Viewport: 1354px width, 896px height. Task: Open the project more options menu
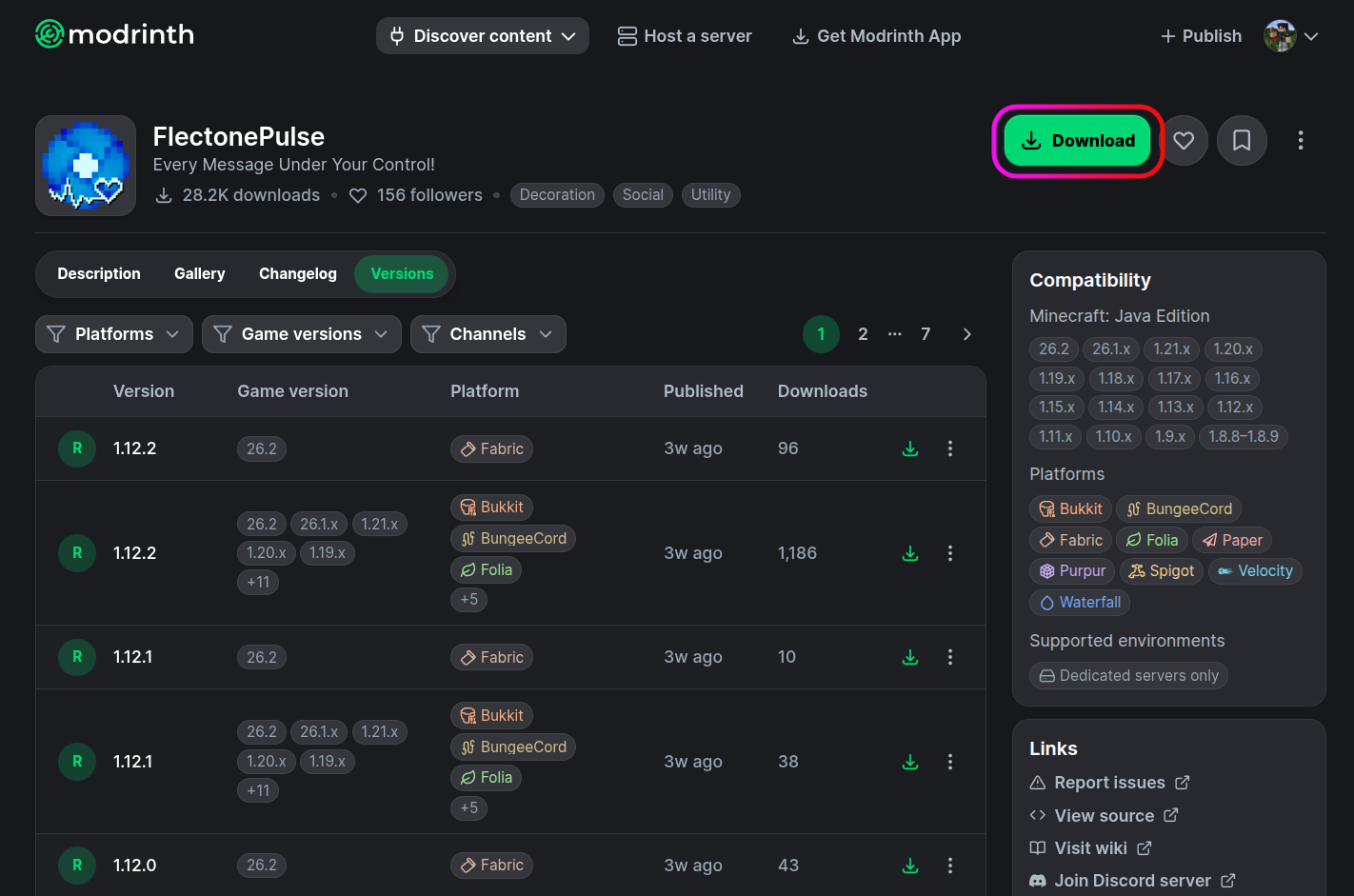tap(1301, 141)
